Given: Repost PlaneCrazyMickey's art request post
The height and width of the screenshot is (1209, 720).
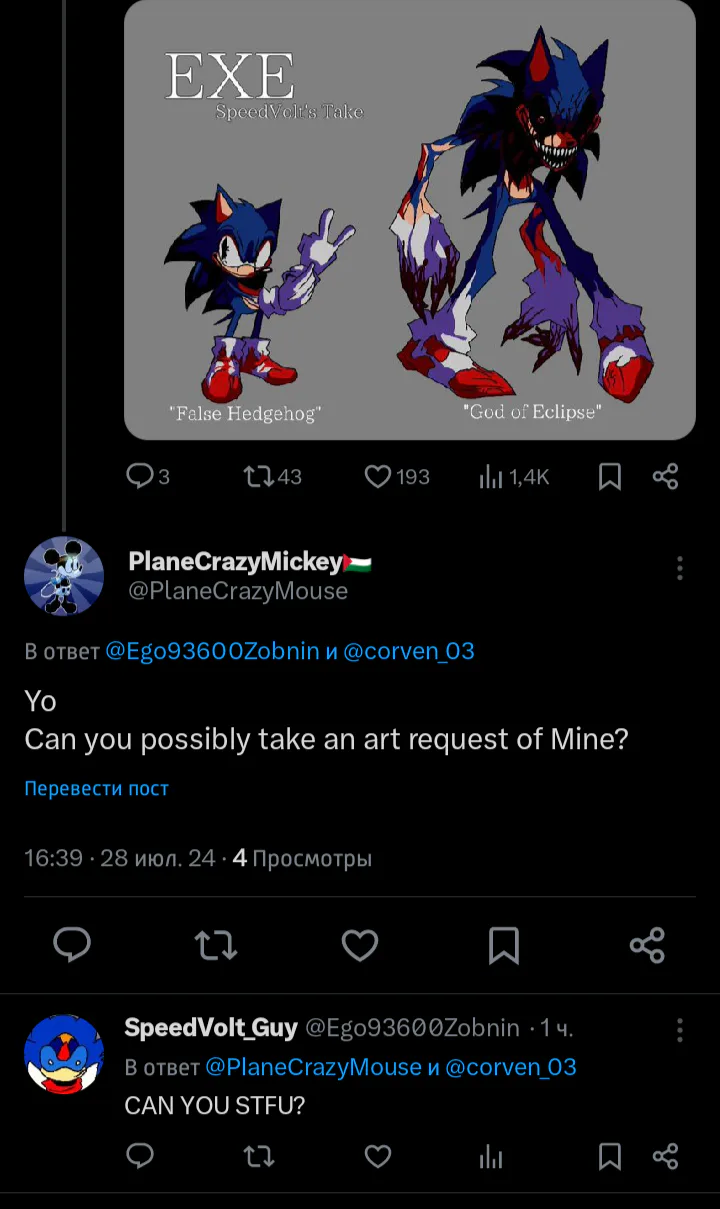Looking at the screenshot, I should pyautogui.click(x=216, y=945).
